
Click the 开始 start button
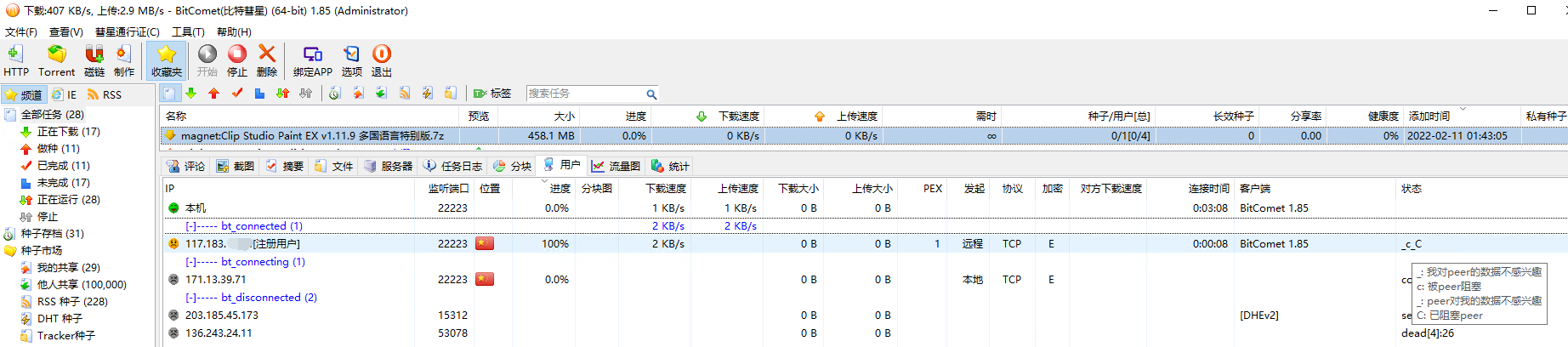click(x=207, y=61)
